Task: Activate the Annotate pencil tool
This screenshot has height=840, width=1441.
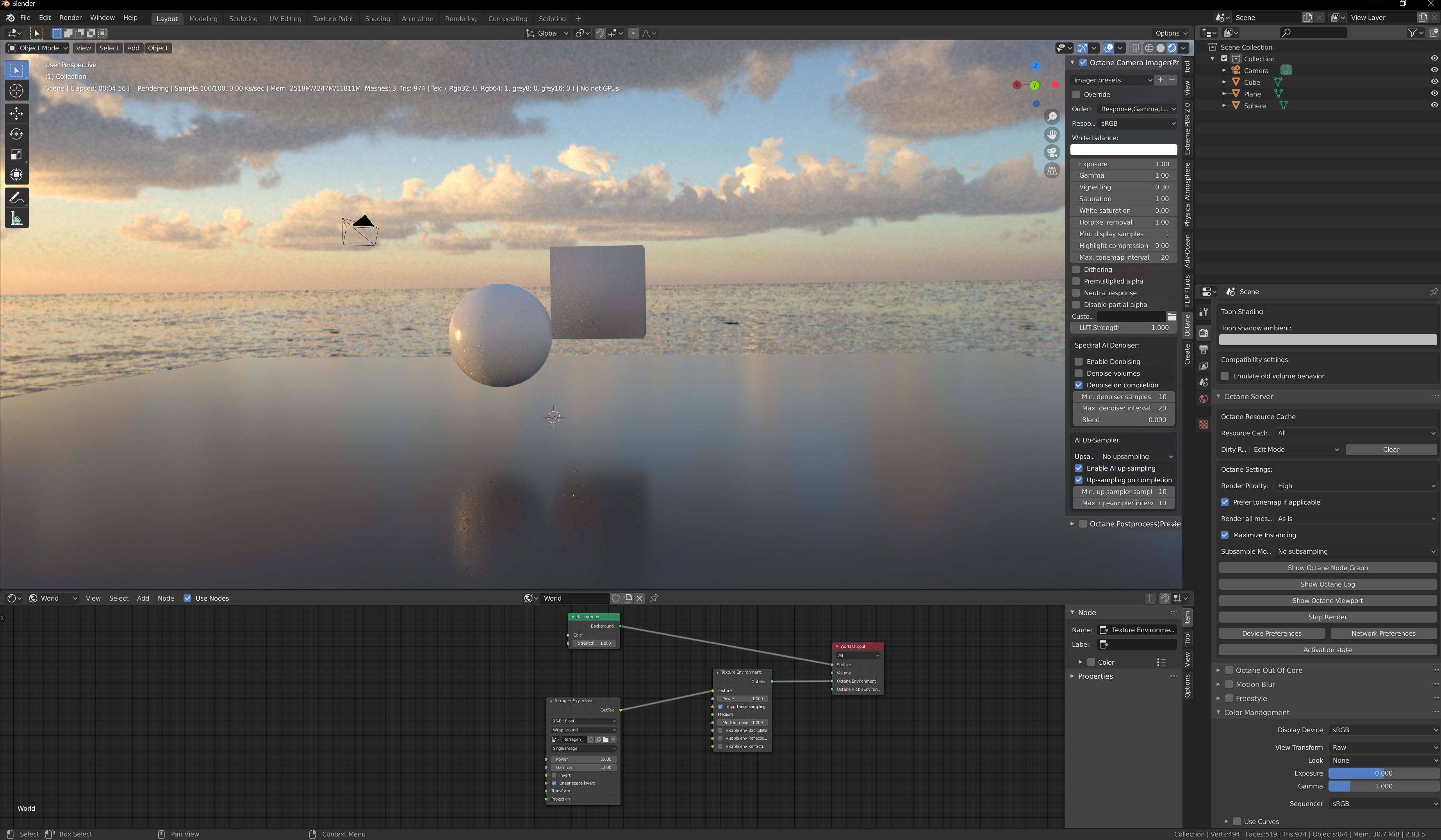Action: 16,198
